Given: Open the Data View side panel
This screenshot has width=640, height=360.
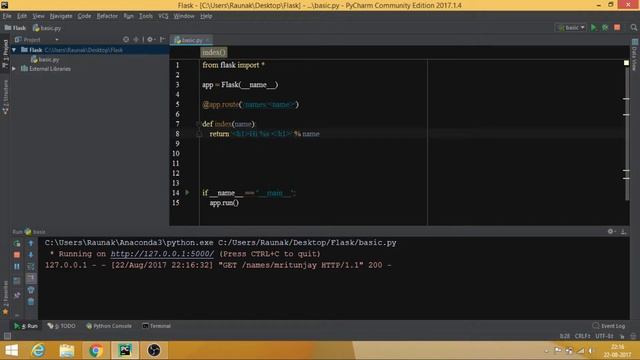Looking at the screenshot, I should pyautogui.click(x=635, y=55).
